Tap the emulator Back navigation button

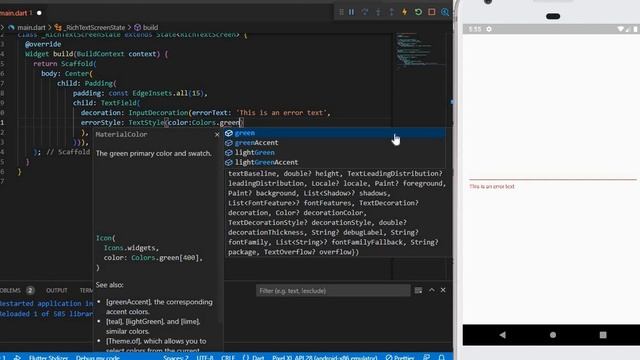pos(502,335)
